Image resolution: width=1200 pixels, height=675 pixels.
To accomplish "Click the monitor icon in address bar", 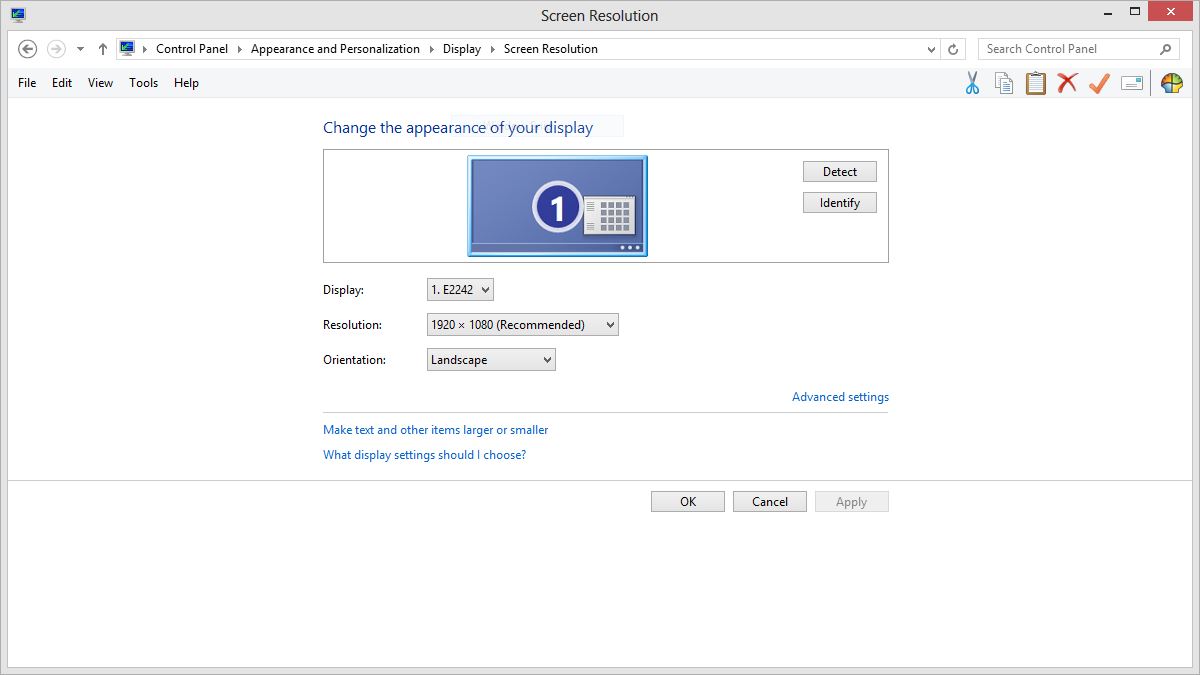I will 127,48.
